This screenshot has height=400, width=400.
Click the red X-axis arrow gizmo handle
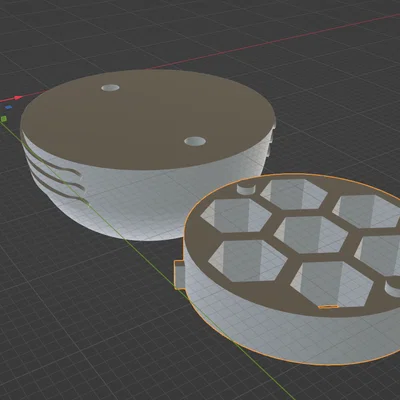coord(18,98)
